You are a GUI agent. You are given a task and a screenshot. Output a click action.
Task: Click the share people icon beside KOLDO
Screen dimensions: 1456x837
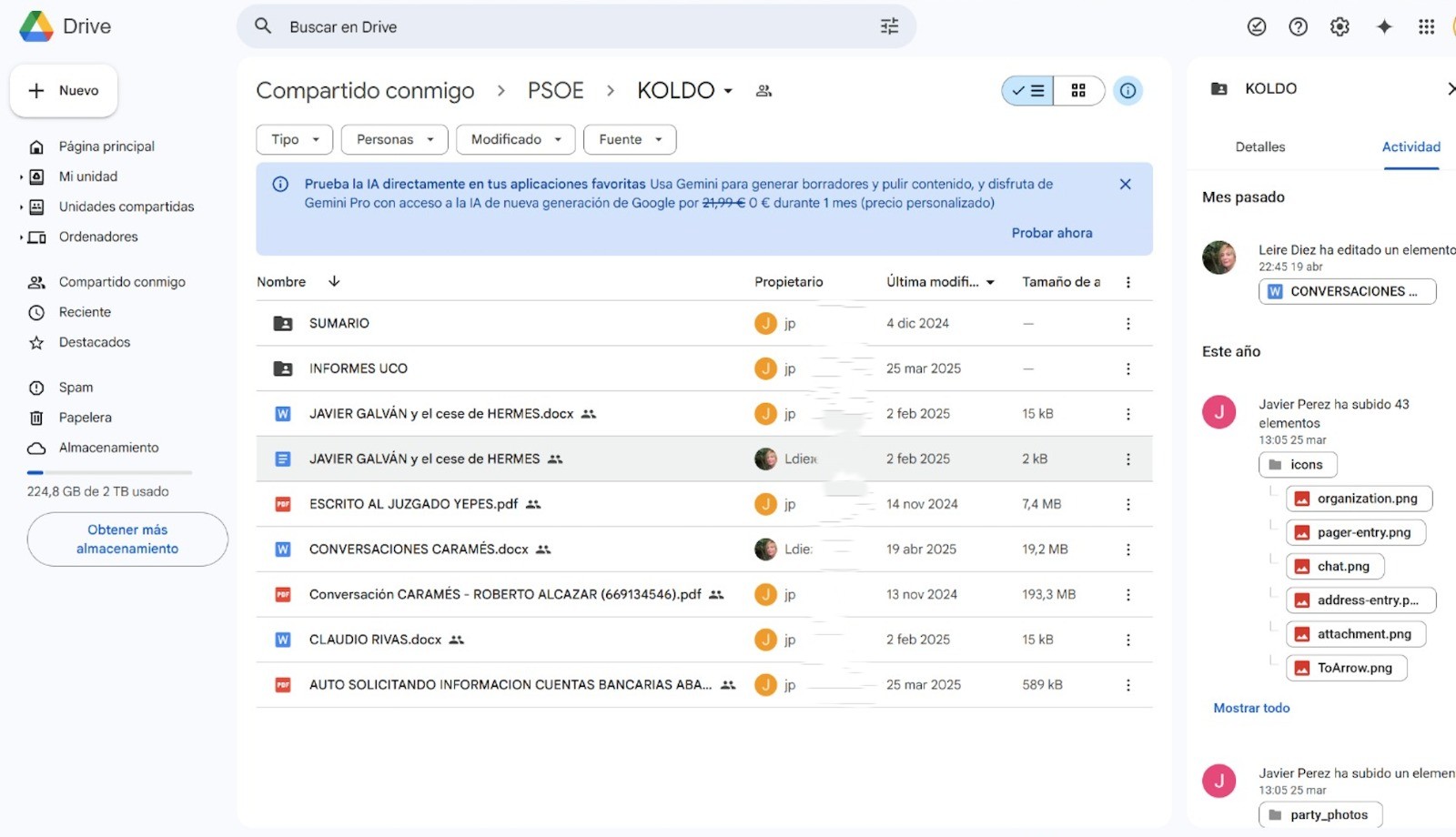click(x=764, y=91)
